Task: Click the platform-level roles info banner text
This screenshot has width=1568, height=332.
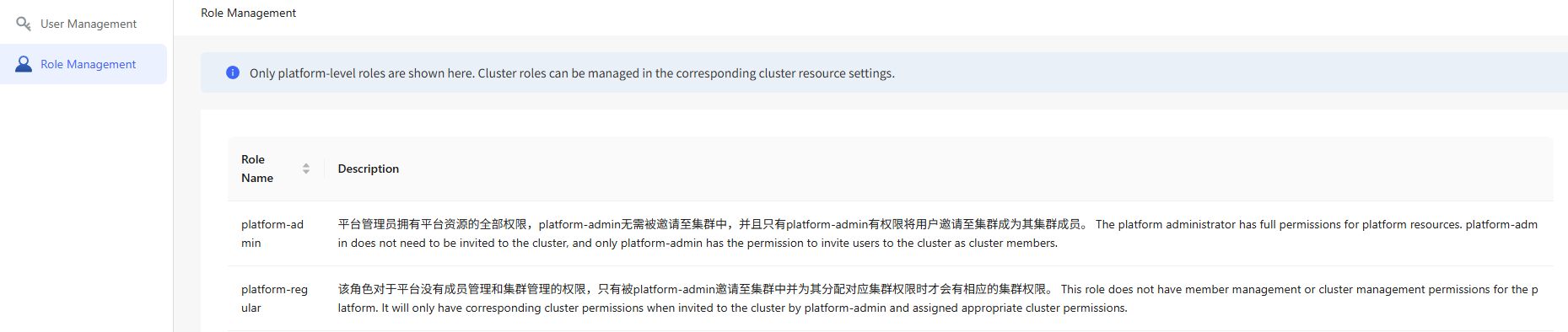Action: (572, 73)
